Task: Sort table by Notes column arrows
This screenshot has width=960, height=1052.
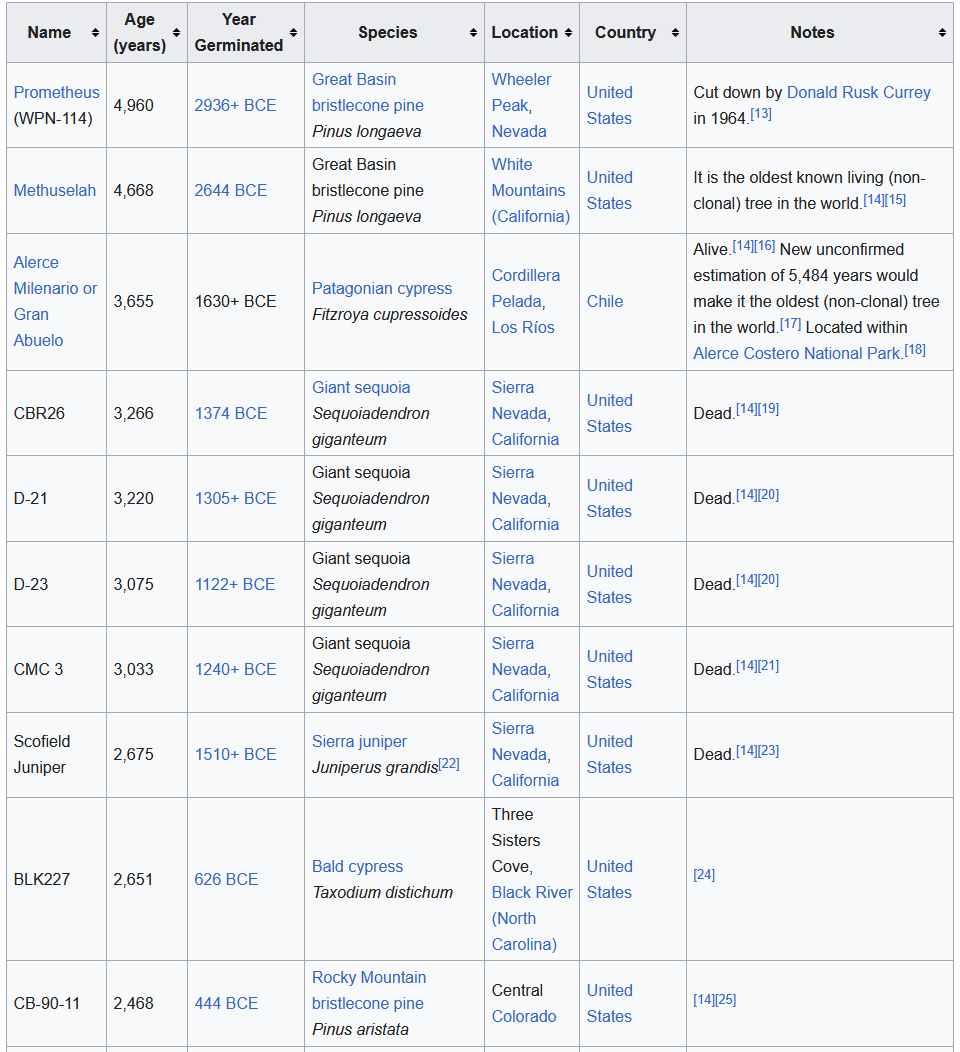Action: (x=942, y=33)
